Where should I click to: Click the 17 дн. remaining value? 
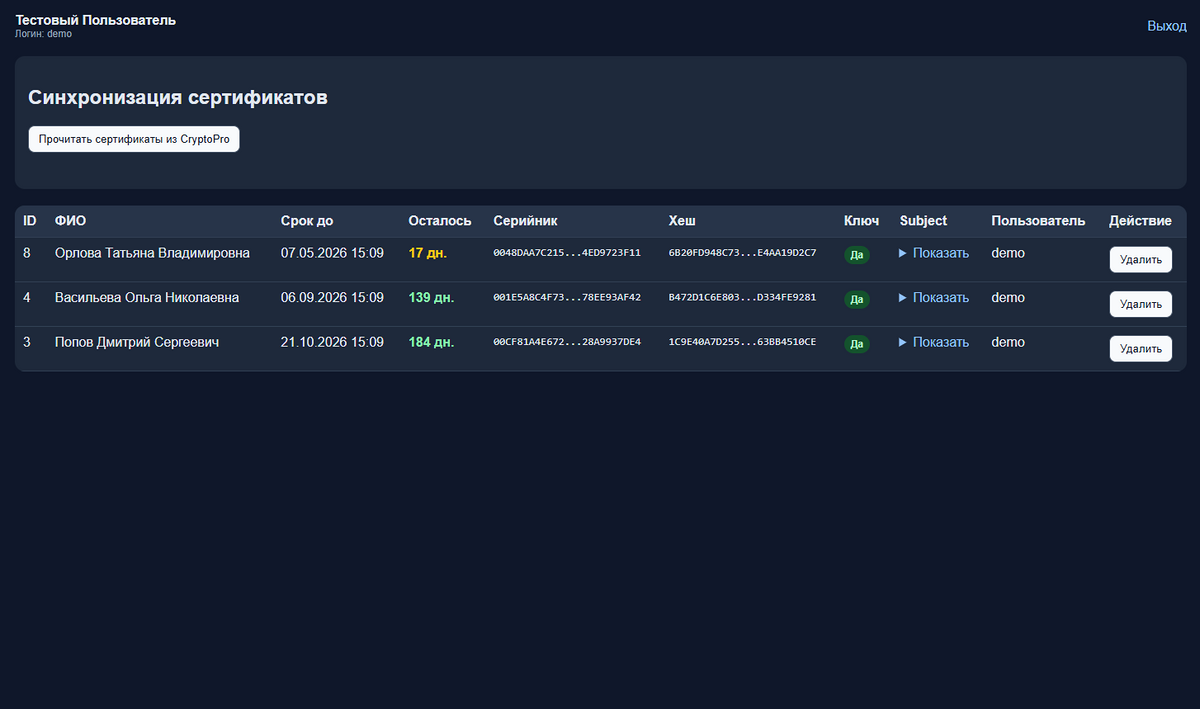click(x=428, y=253)
